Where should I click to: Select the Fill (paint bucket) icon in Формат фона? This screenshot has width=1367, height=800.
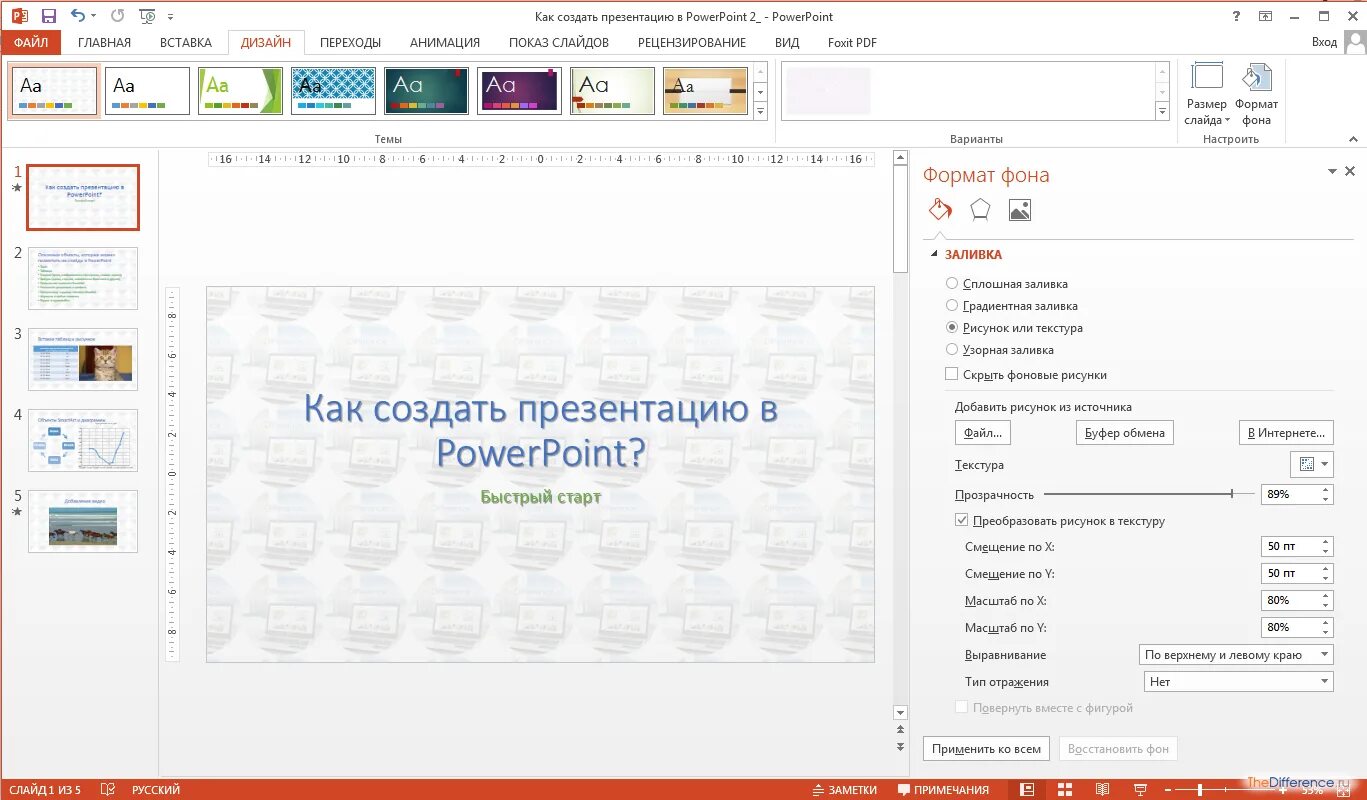point(940,209)
